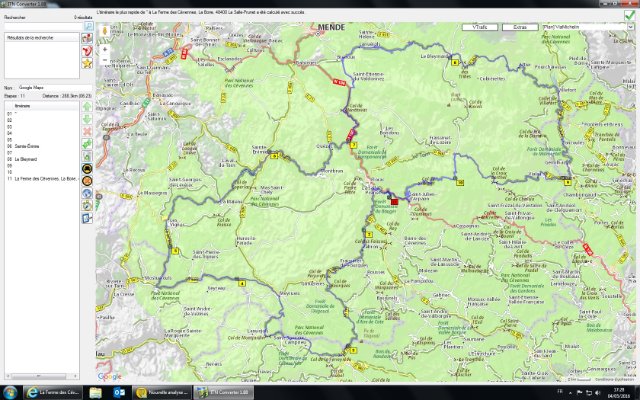640x400 pixels.
Task: Open the Windows Start menu
Action: point(12,392)
